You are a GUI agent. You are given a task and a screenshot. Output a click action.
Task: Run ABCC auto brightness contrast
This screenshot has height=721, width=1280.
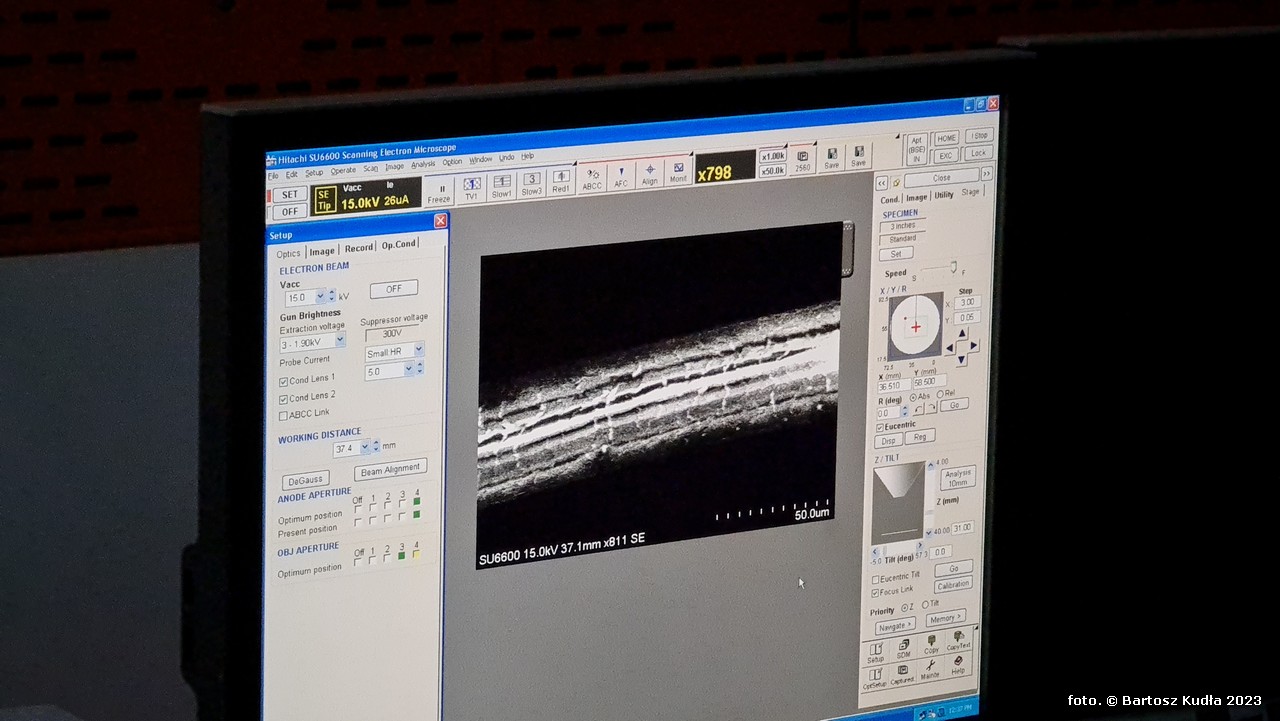click(x=592, y=178)
